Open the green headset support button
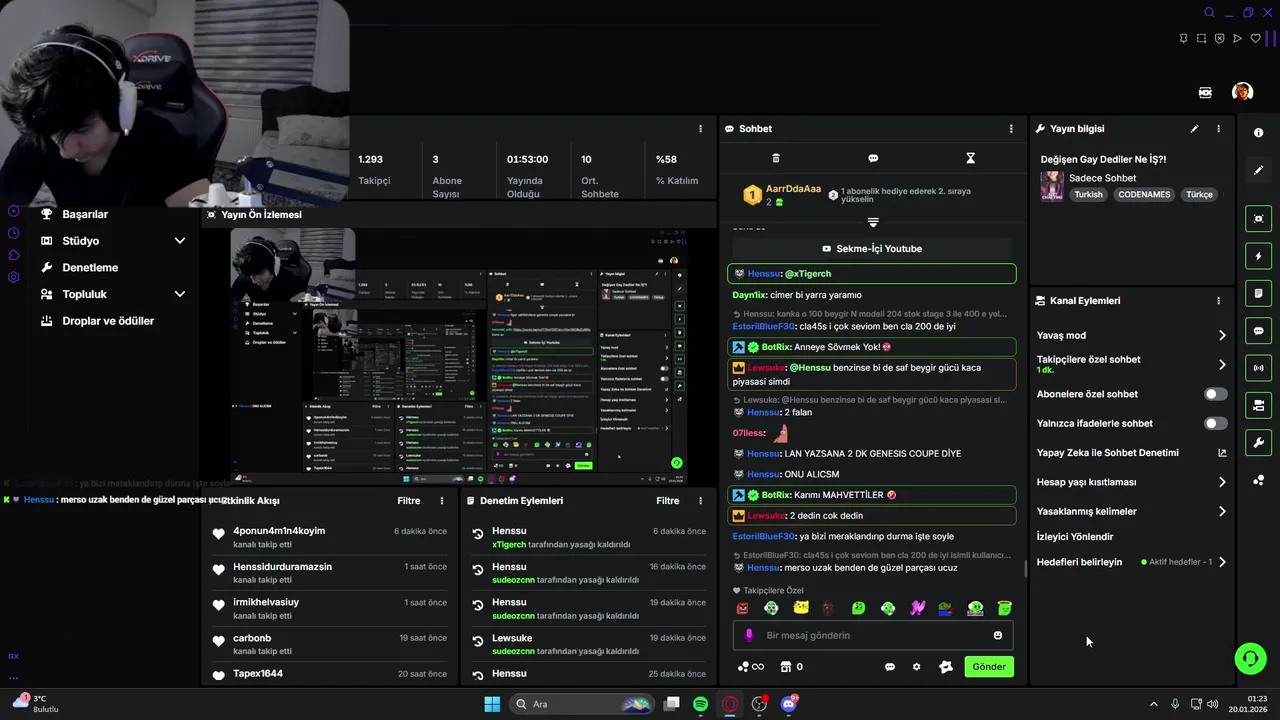The width and height of the screenshot is (1280, 720). pyautogui.click(x=1250, y=658)
